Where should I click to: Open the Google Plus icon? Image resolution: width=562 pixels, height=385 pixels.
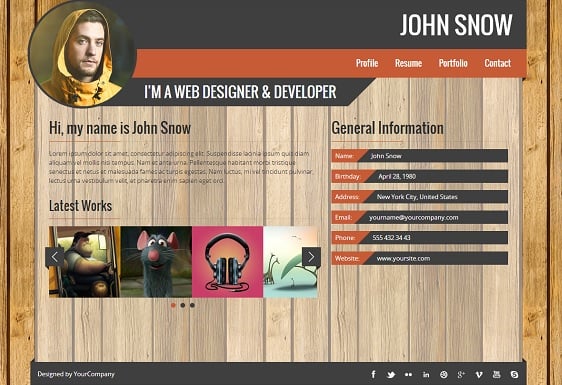click(461, 375)
